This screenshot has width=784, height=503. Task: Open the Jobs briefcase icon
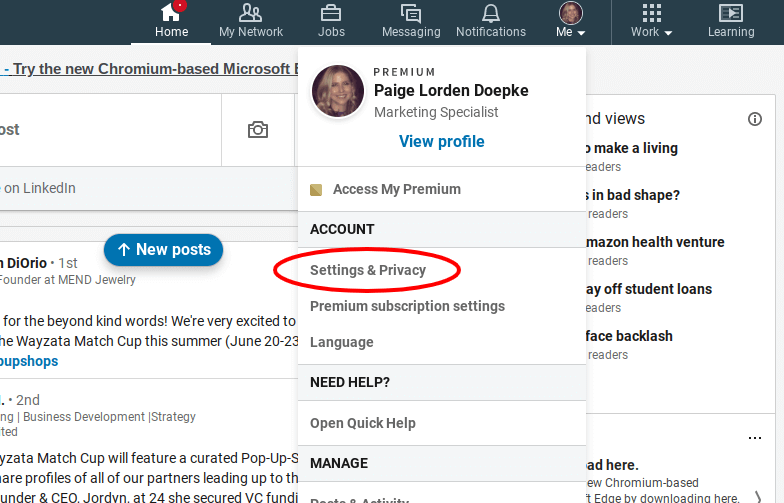(331, 14)
